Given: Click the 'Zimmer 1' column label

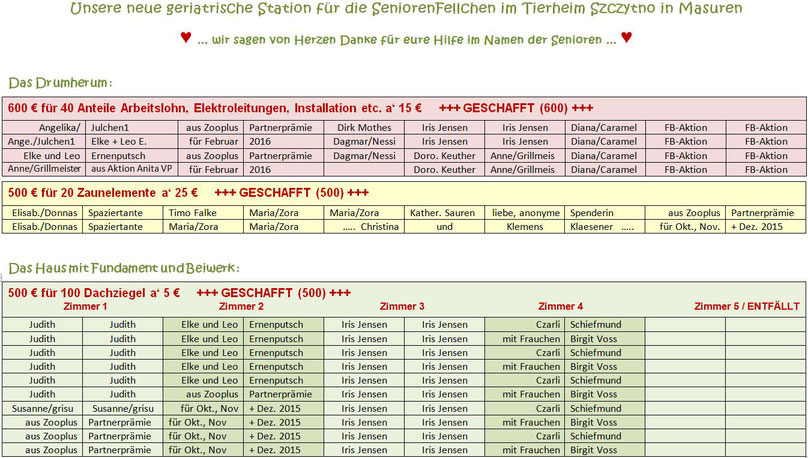Looking at the screenshot, I should point(86,307).
